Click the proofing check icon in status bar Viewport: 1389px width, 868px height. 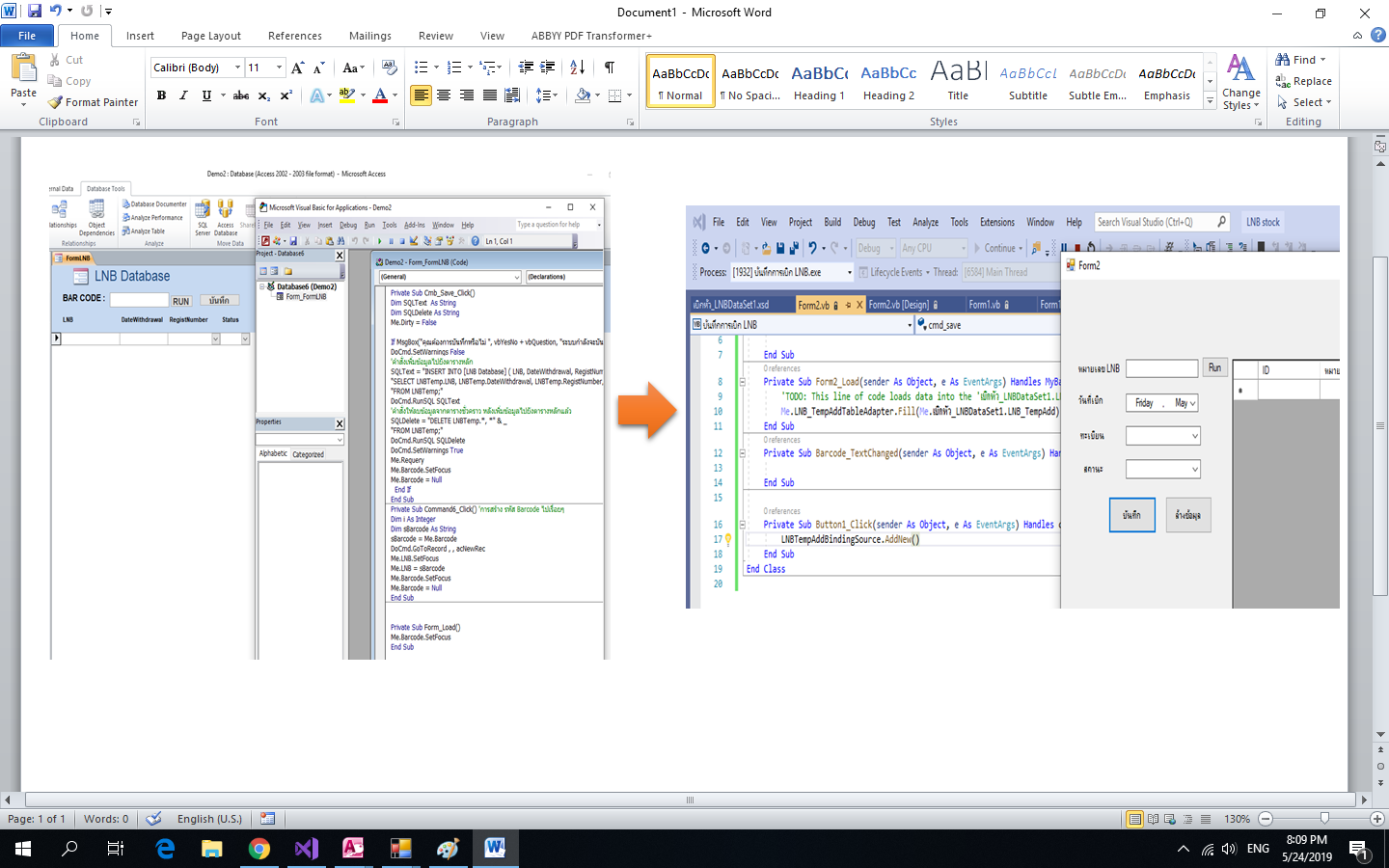tap(153, 819)
